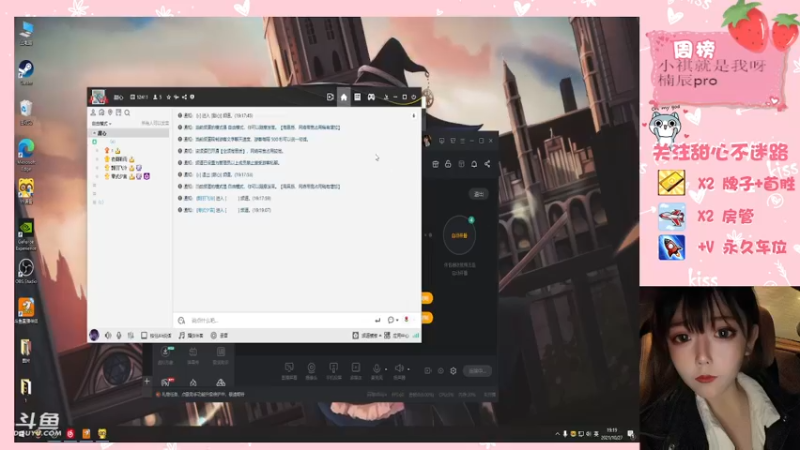Open Steam from the desktop
The width and height of the screenshot is (800, 450).
26,72
